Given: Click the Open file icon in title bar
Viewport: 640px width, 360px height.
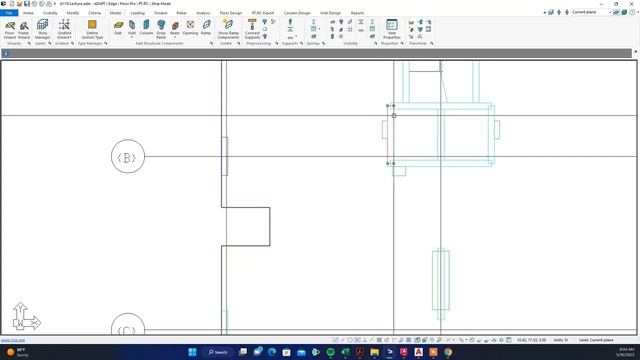Looking at the screenshot, I should [x=19, y=4].
